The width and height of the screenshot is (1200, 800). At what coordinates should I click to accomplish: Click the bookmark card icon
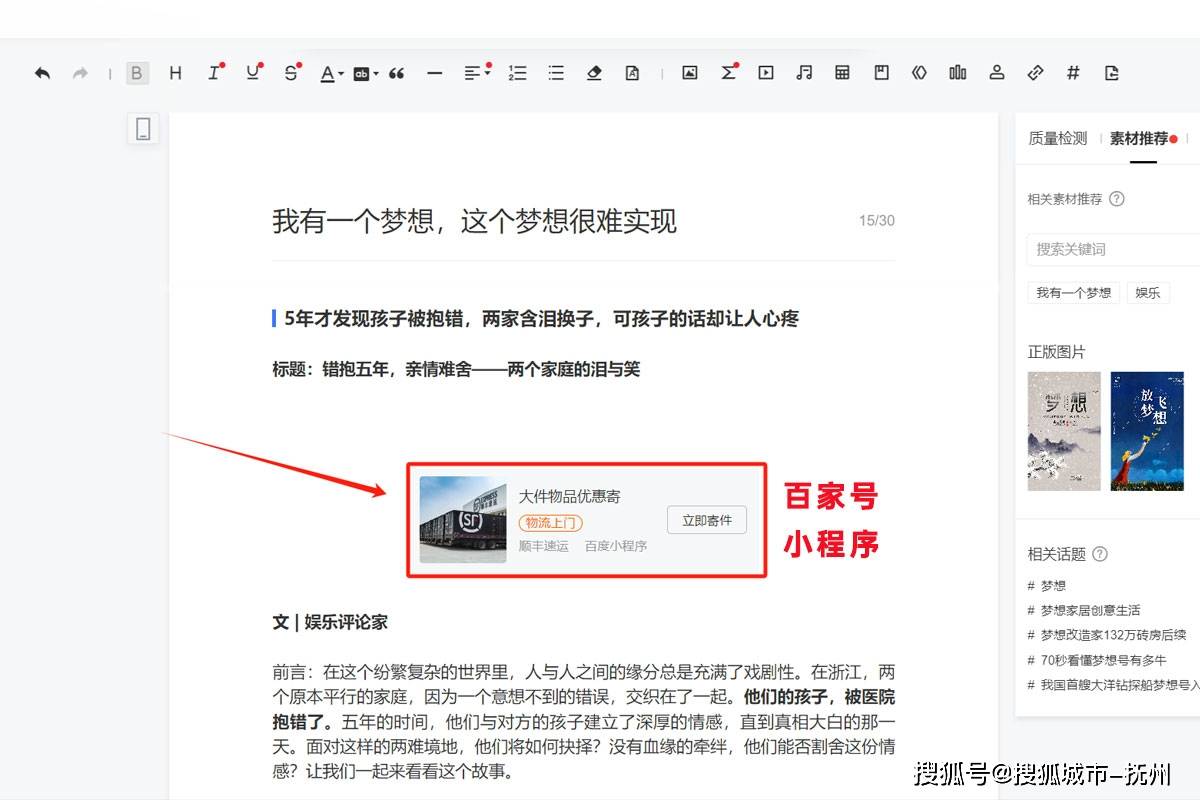coord(881,73)
